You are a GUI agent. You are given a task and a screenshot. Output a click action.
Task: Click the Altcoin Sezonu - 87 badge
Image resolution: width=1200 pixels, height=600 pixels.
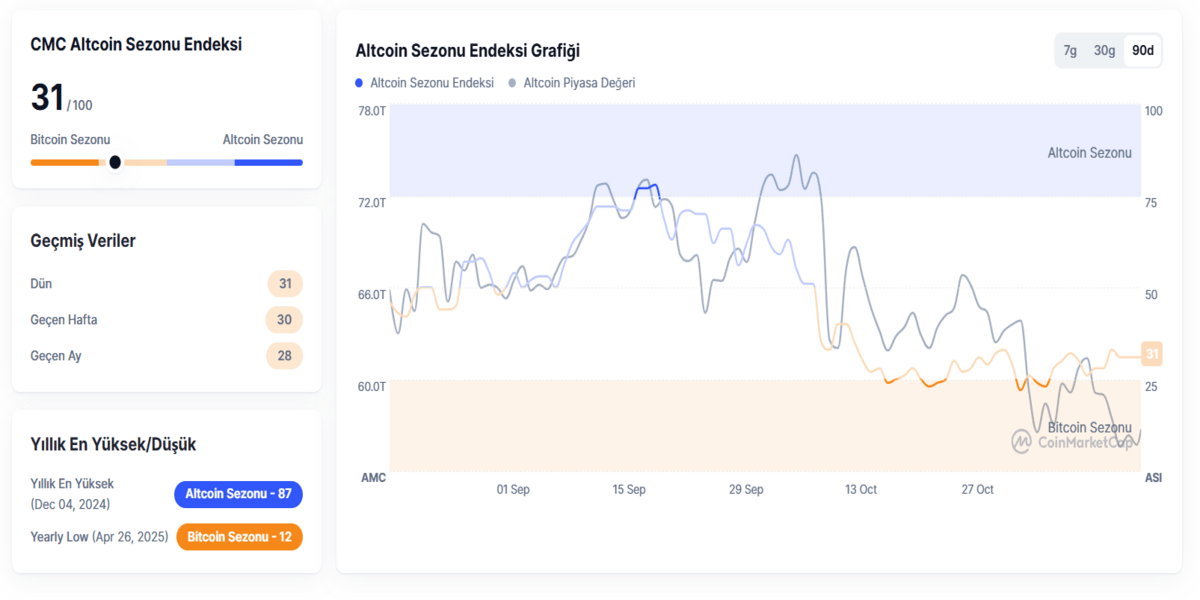[238, 494]
